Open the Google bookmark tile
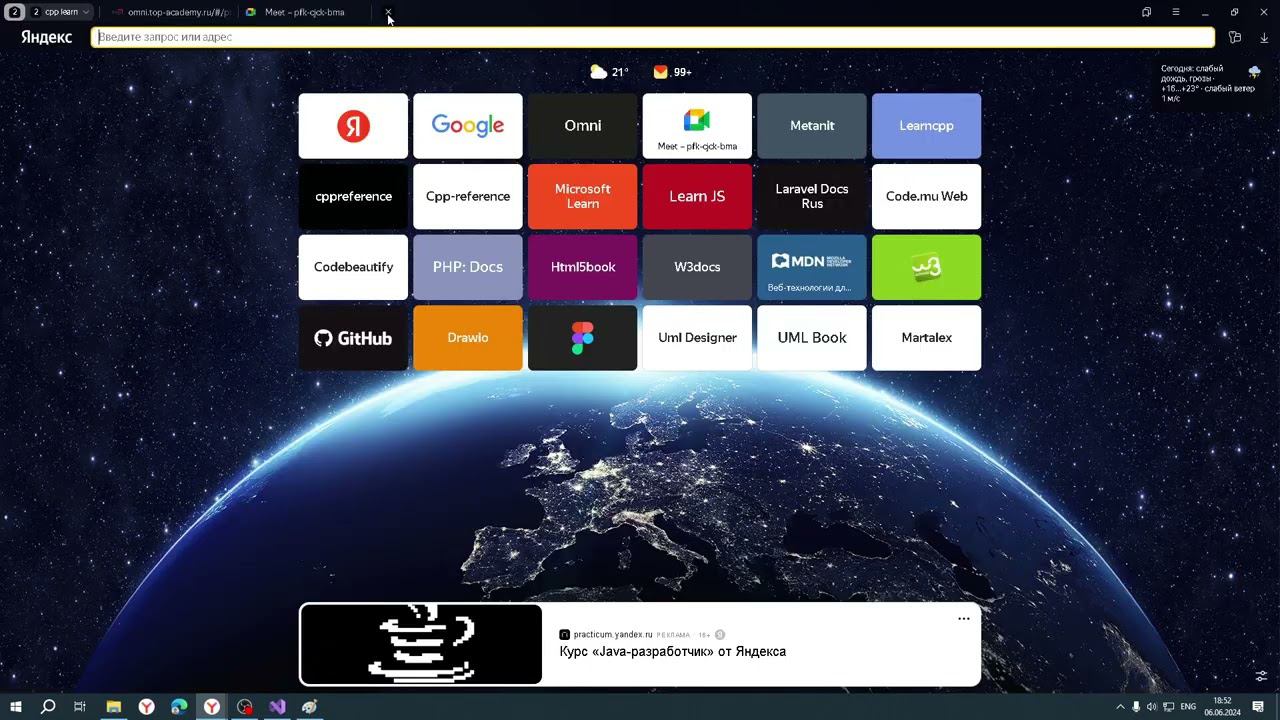 pos(468,126)
